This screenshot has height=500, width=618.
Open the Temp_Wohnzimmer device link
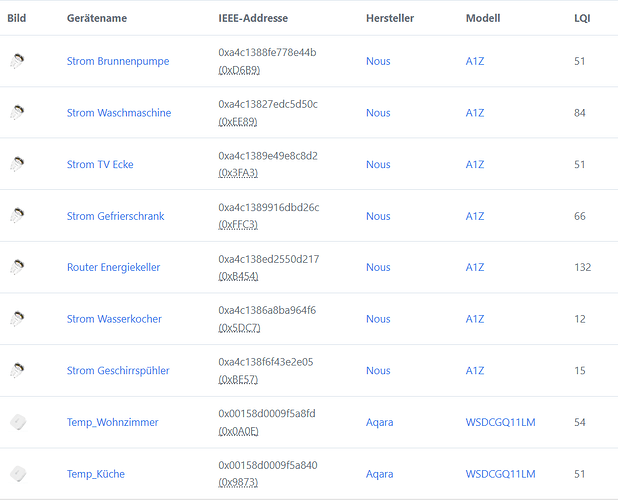point(112,422)
